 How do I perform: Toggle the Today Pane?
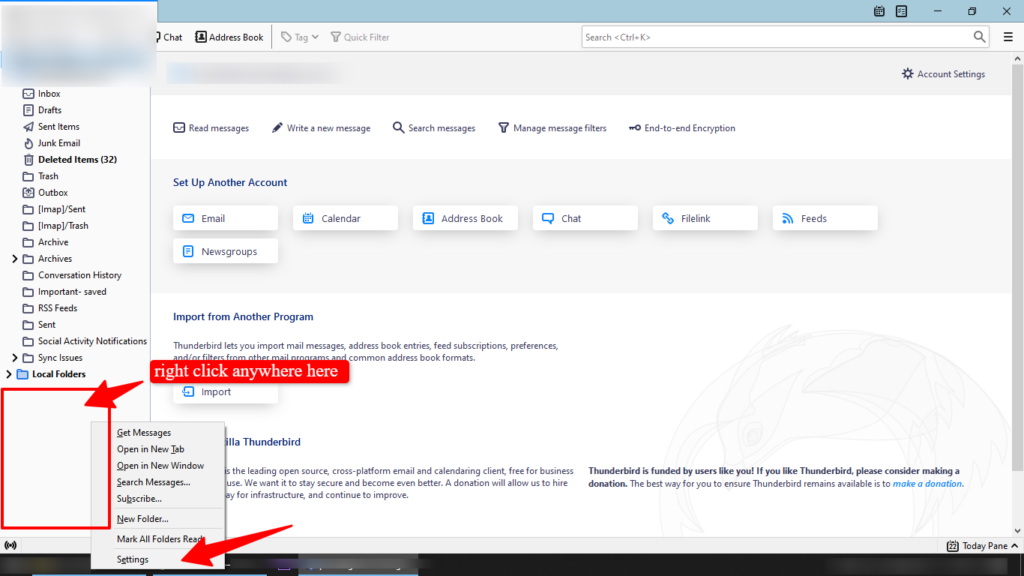coord(977,546)
